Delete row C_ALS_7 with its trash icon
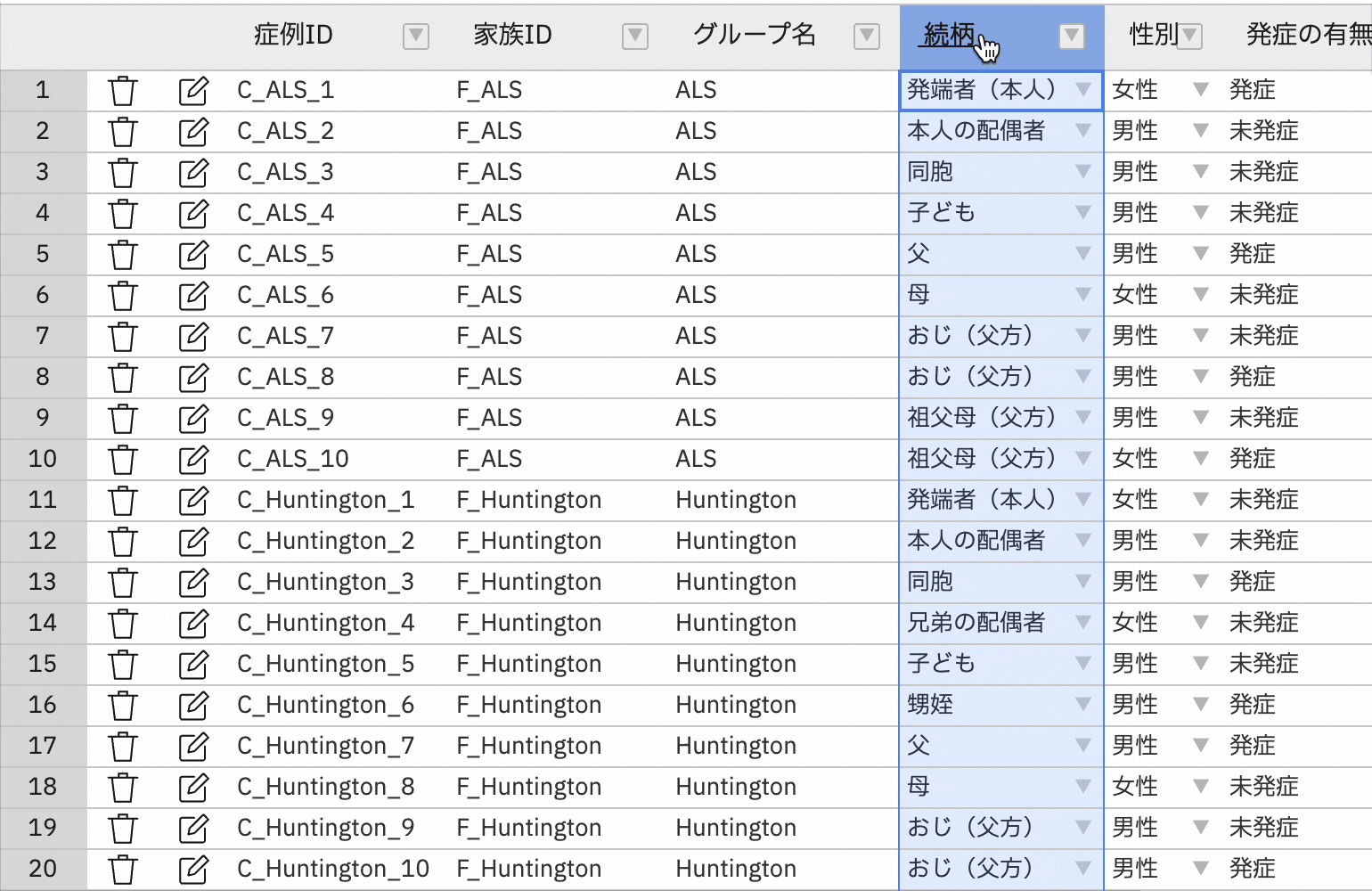 [x=123, y=337]
